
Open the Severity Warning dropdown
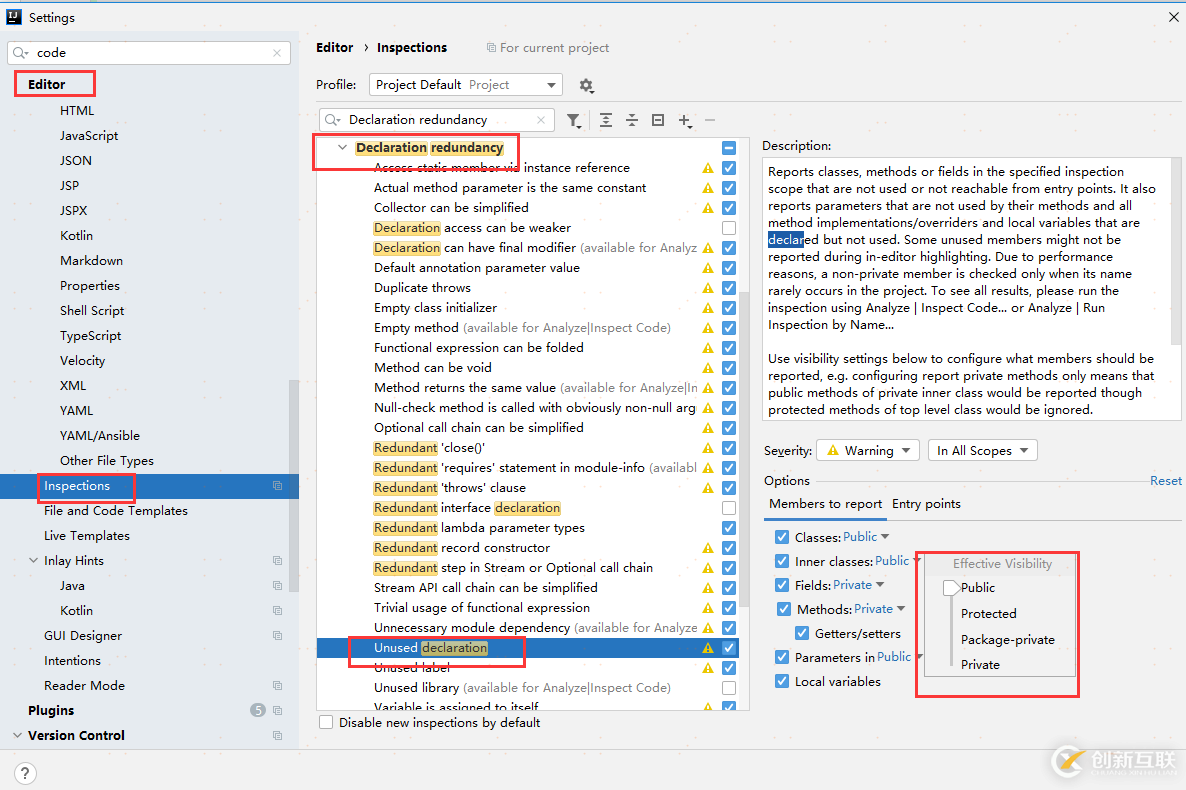coord(867,451)
